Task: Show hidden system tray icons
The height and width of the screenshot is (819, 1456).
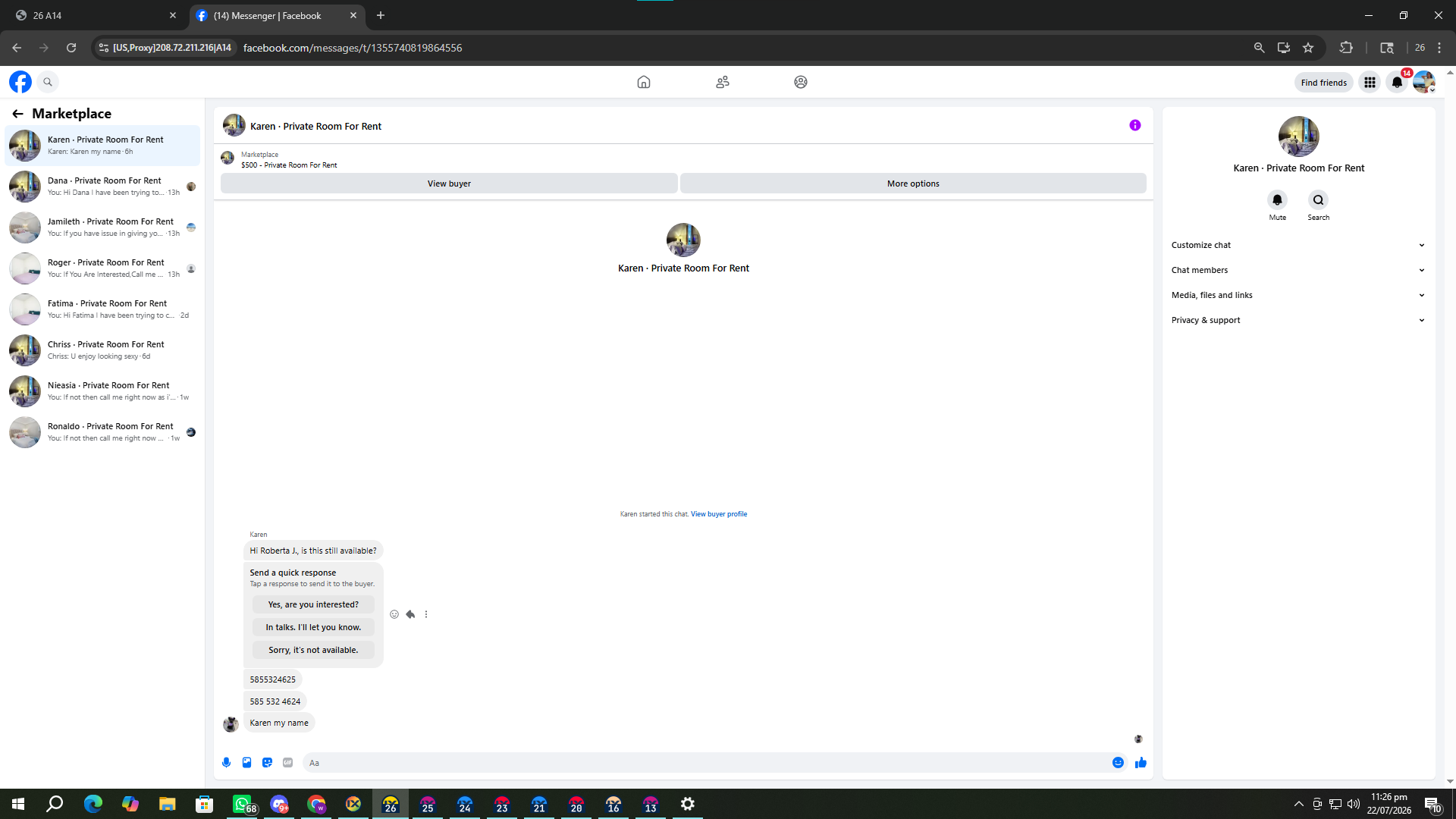Action: coord(1299,804)
